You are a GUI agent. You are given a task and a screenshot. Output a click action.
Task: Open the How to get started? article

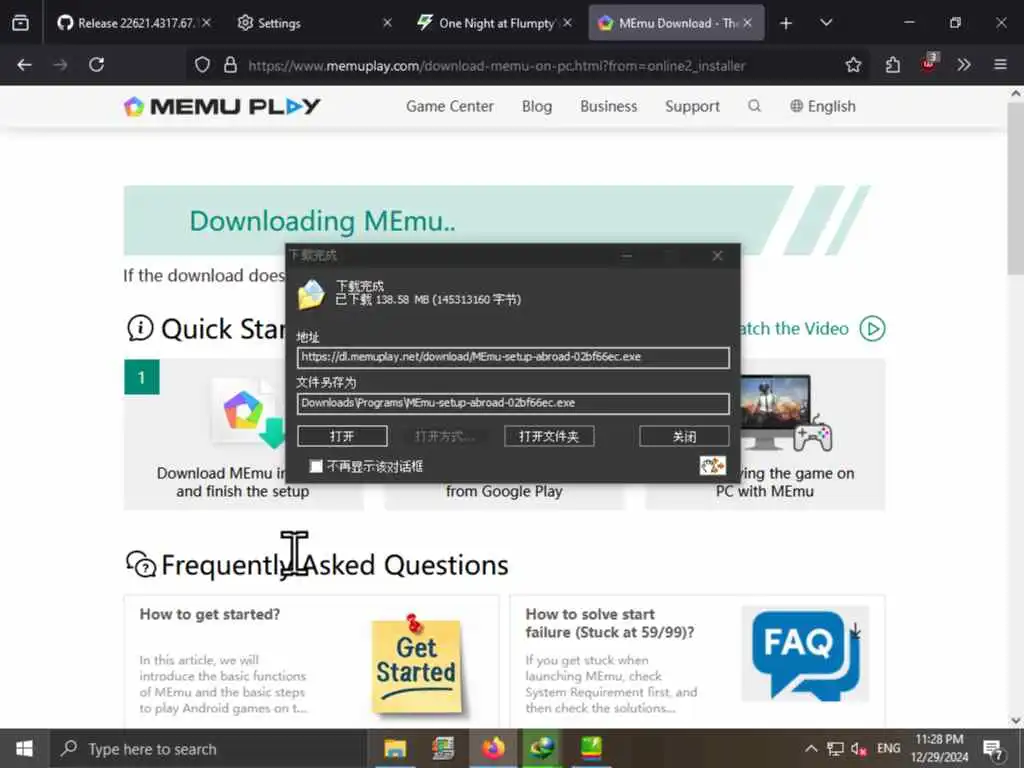click(x=210, y=615)
